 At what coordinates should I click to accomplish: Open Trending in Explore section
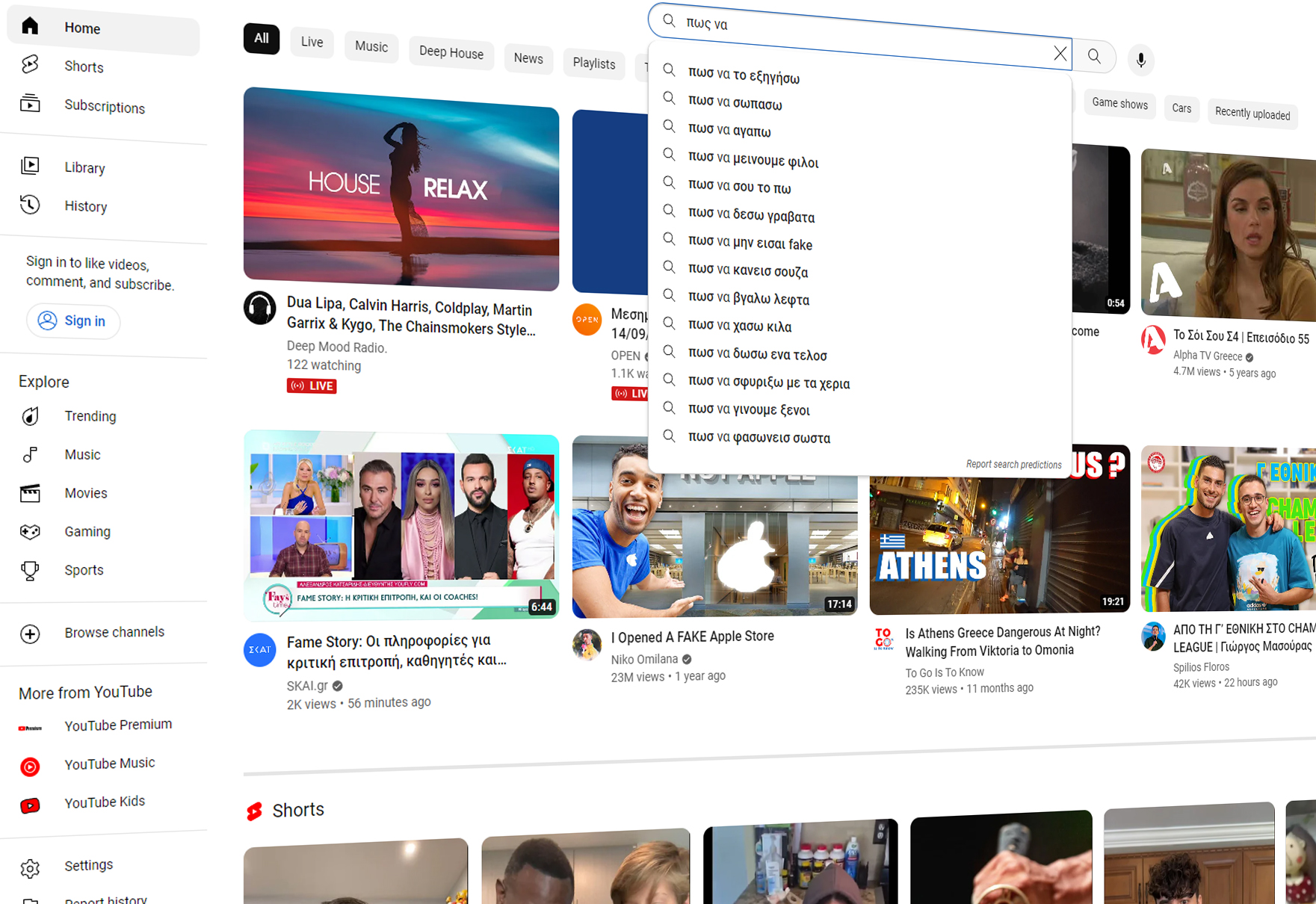pyautogui.click(x=90, y=416)
